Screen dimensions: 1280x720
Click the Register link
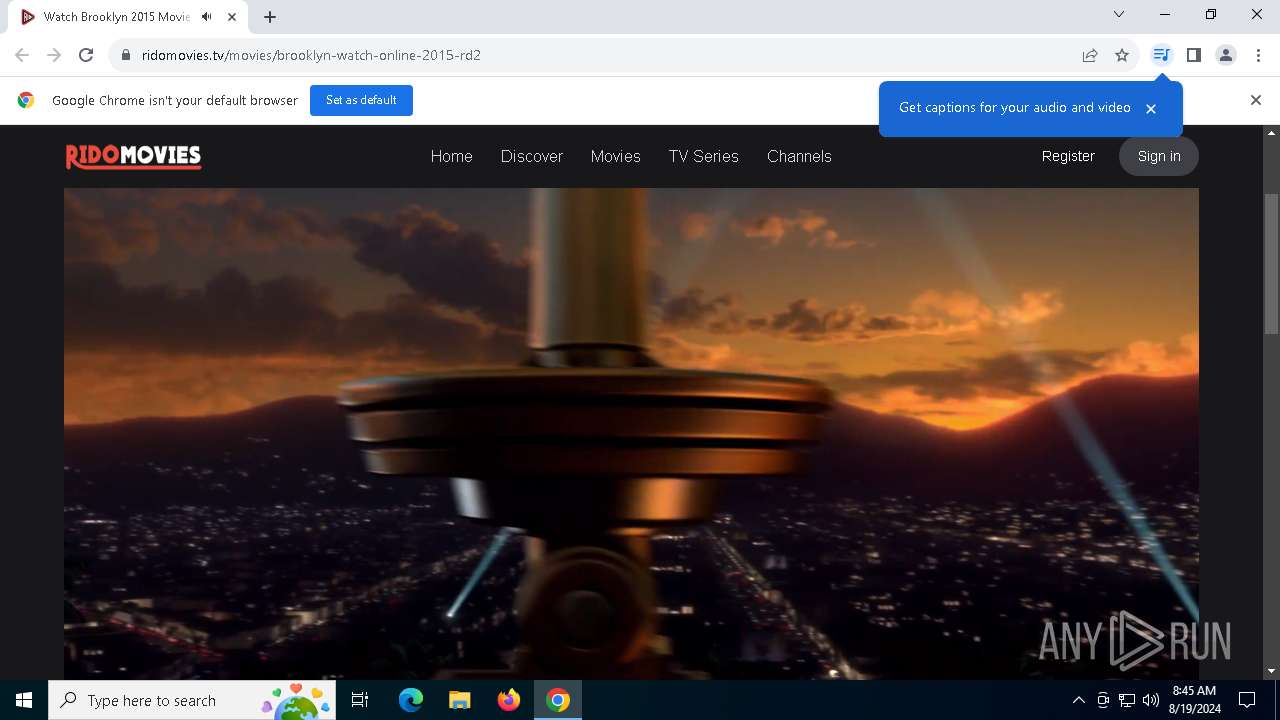(1068, 156)
